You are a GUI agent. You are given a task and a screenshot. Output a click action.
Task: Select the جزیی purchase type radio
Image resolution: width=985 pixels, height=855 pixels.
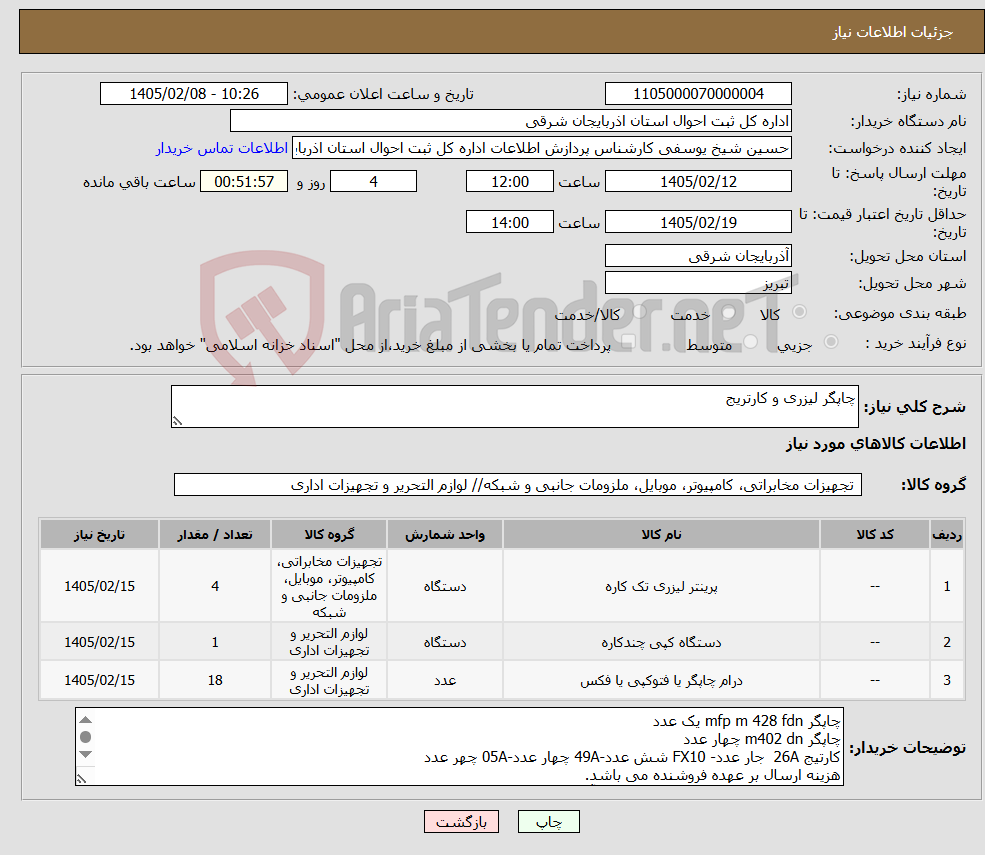pos(830,342)
